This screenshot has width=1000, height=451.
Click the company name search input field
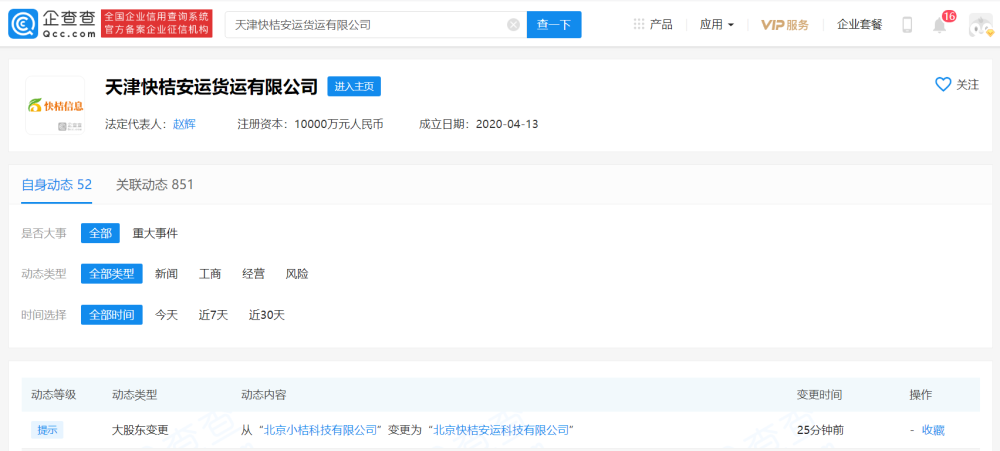pyautogui.click(x=367, y=25)
